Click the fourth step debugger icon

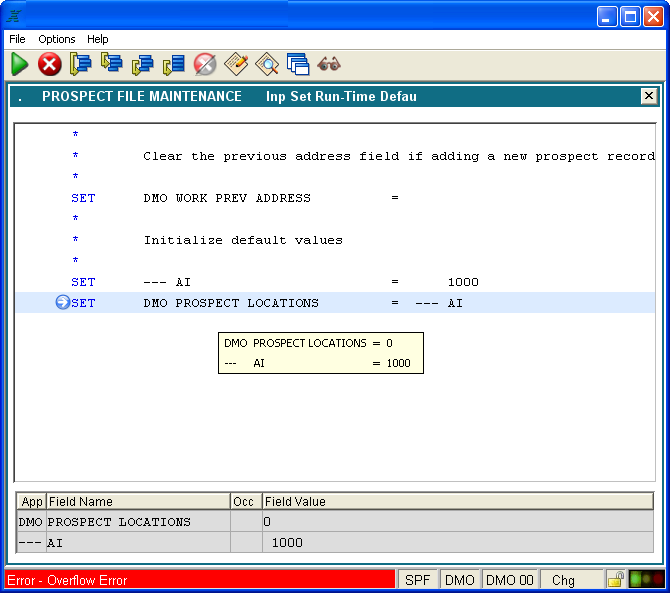point(174,64)
